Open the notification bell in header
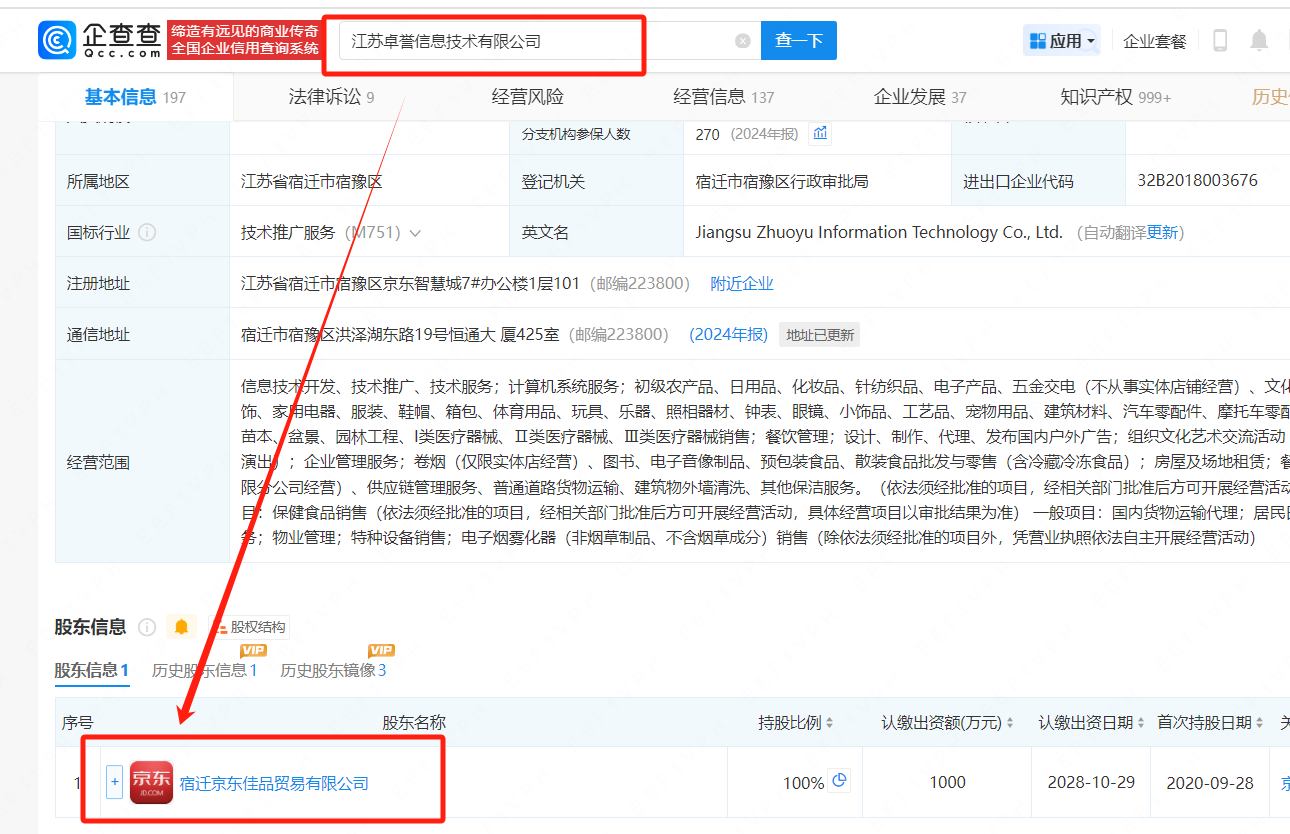This screenshot has width=1290, height=834. [1259, 41]
